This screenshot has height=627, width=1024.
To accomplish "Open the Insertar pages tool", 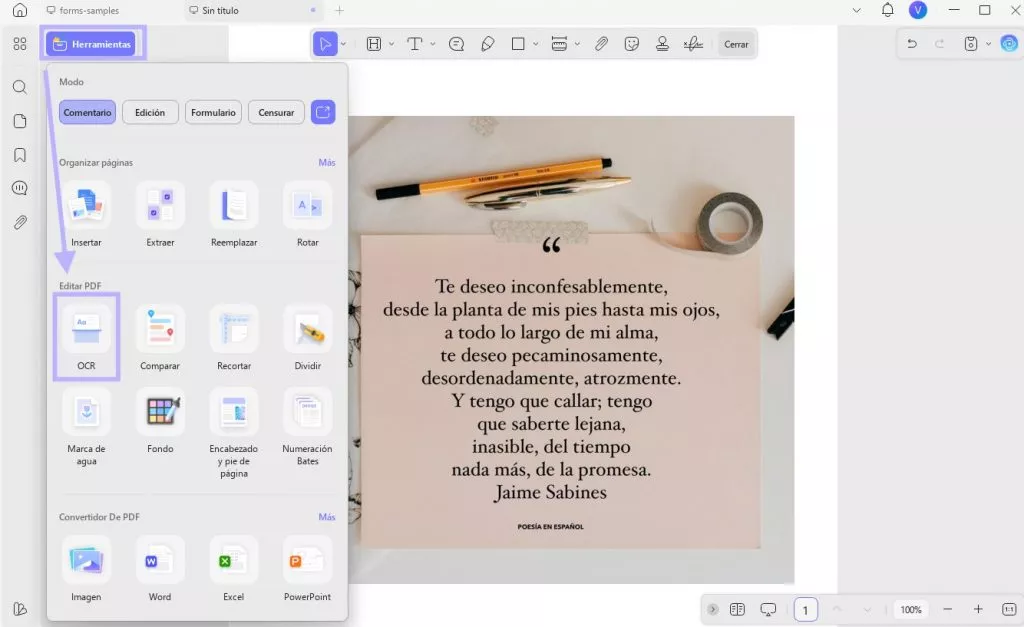I will pyautogui.click(x=86, y=214).
